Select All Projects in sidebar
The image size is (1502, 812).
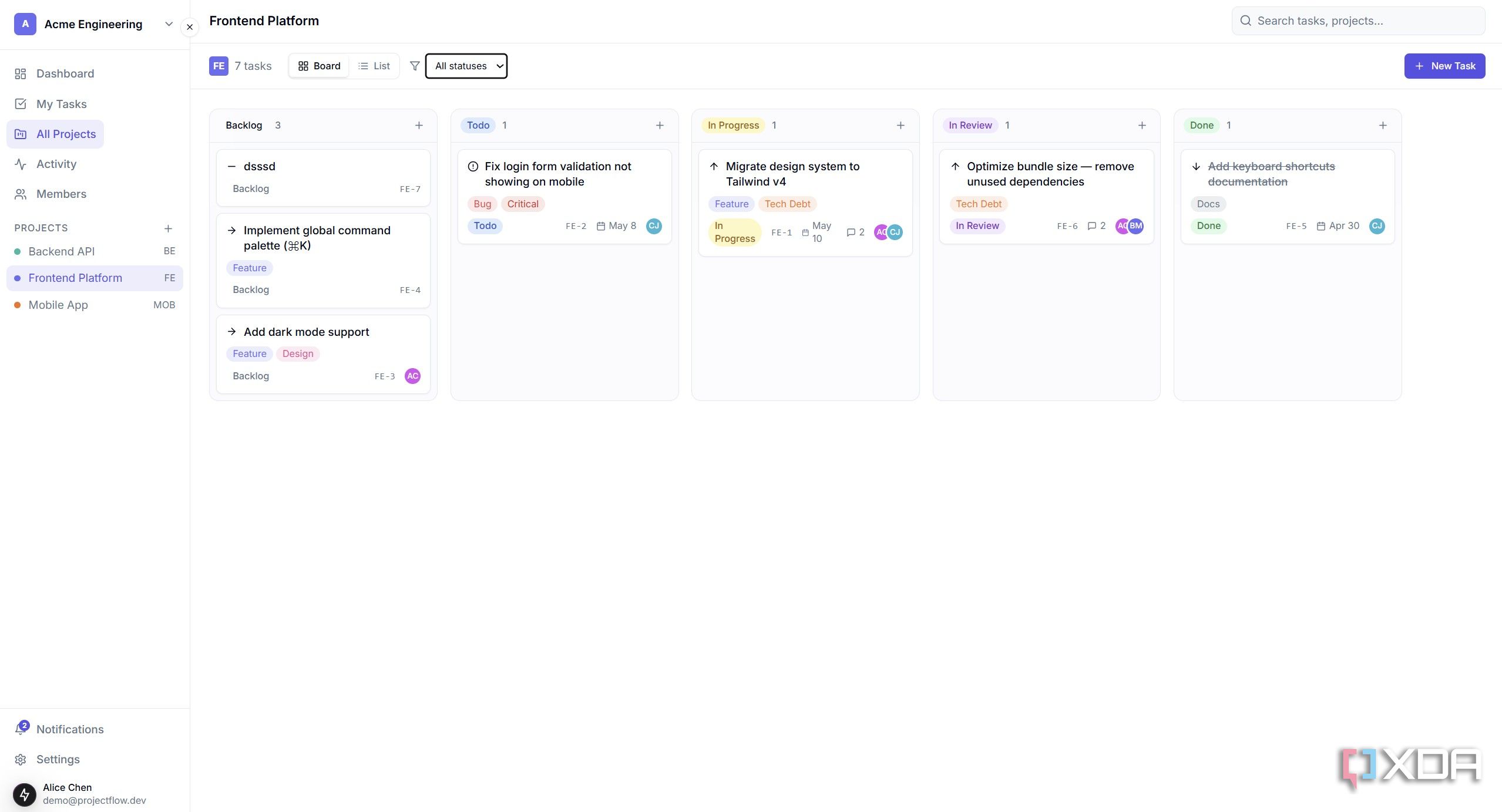tap(55, 134)
